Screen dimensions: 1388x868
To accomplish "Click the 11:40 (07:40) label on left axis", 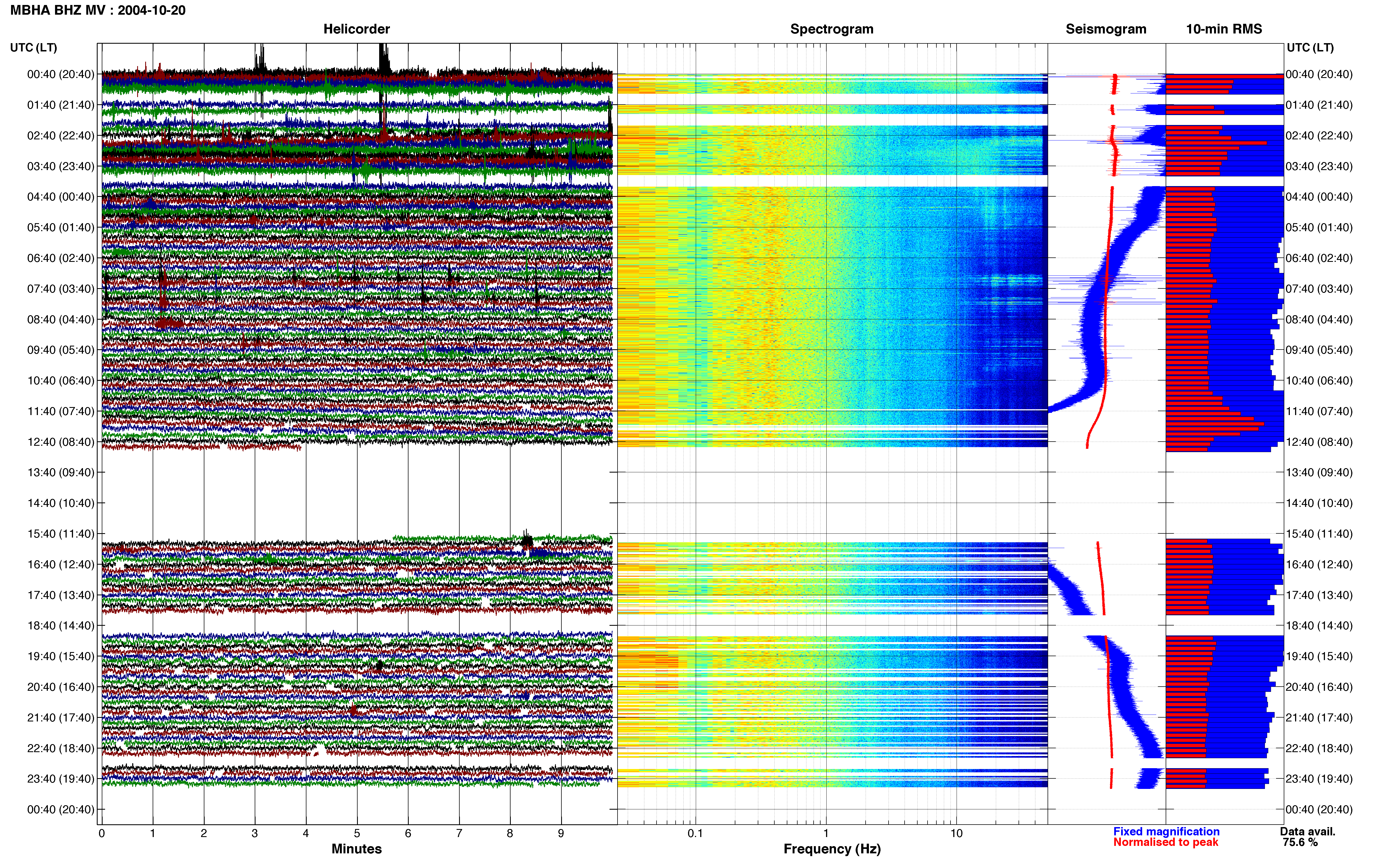I will [x=60, y=411].
